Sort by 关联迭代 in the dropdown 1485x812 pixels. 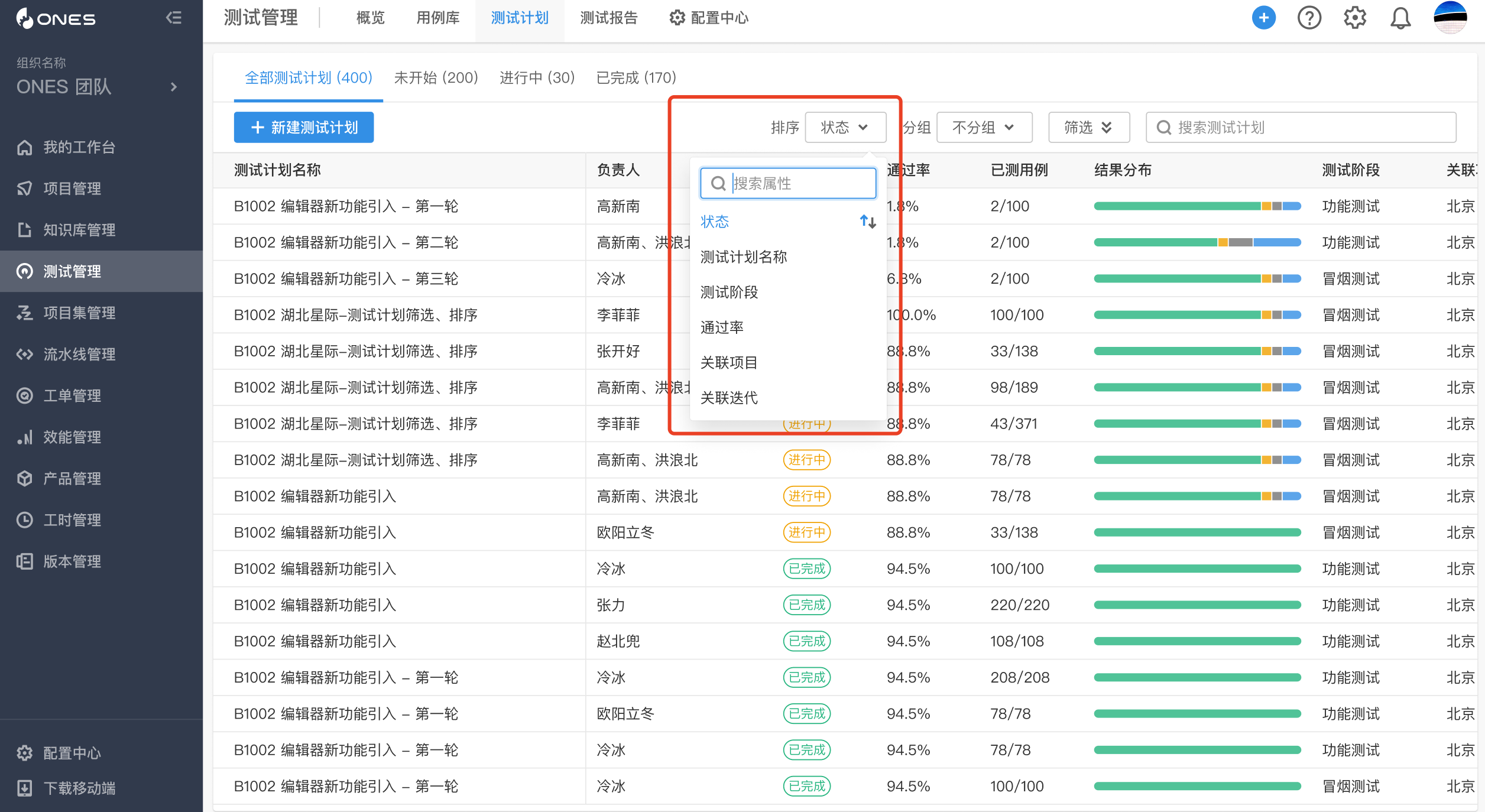(x=788, y=398)
